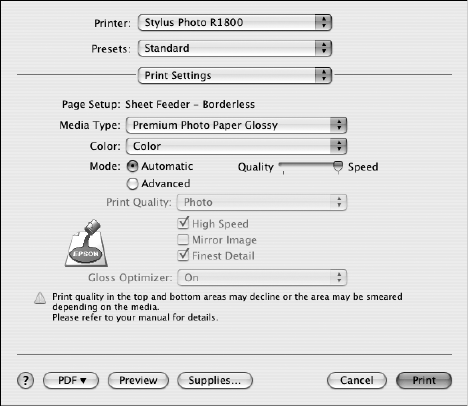Click the warning triangle icon
This screenshot has width=468, height=406.
(x=40, y=298)
